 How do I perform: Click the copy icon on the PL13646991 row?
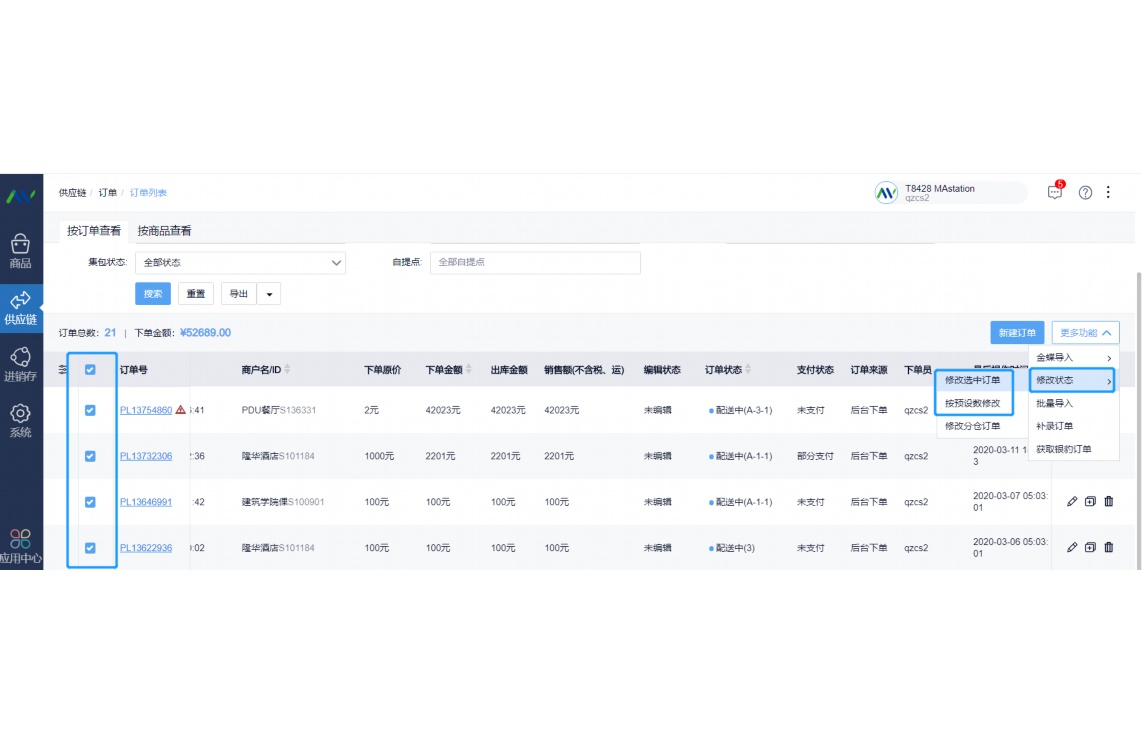tap(1090, 502)
